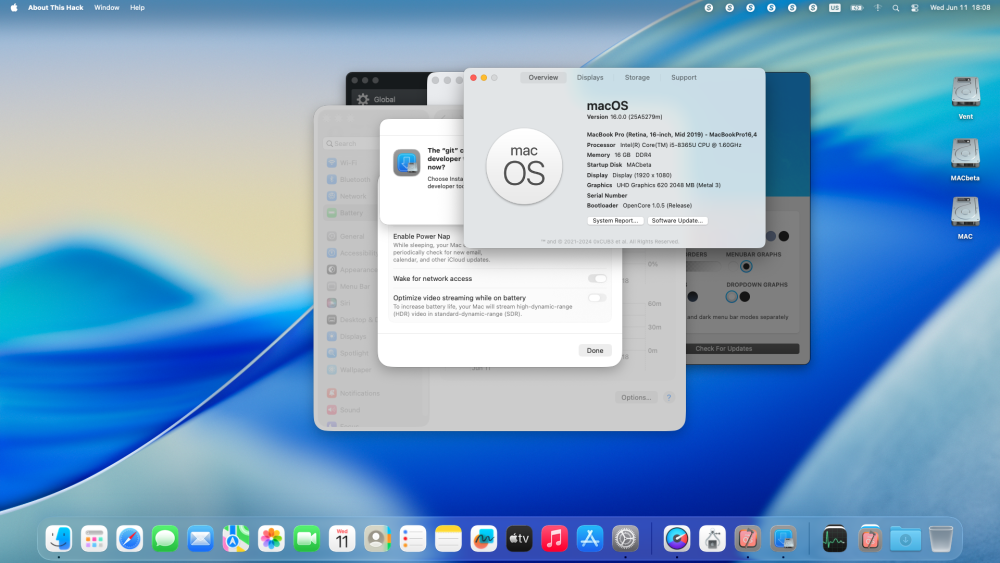1000x563 pixels.
Task: Open Spotlight search from the menu bar
Action: pos(895,8)
